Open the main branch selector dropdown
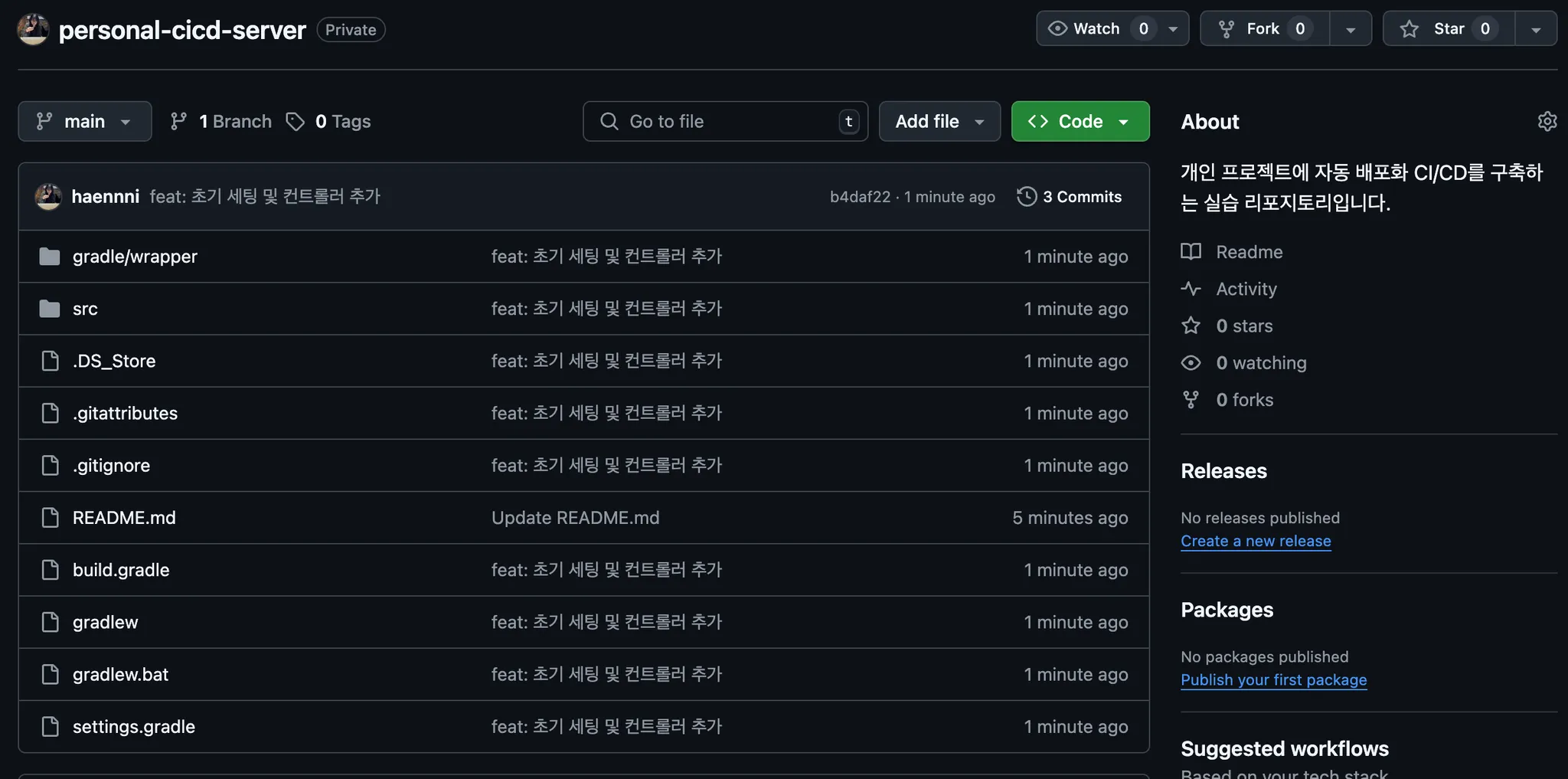The image size is (1568, 779). pyautogui.click(x=85, y=121)
